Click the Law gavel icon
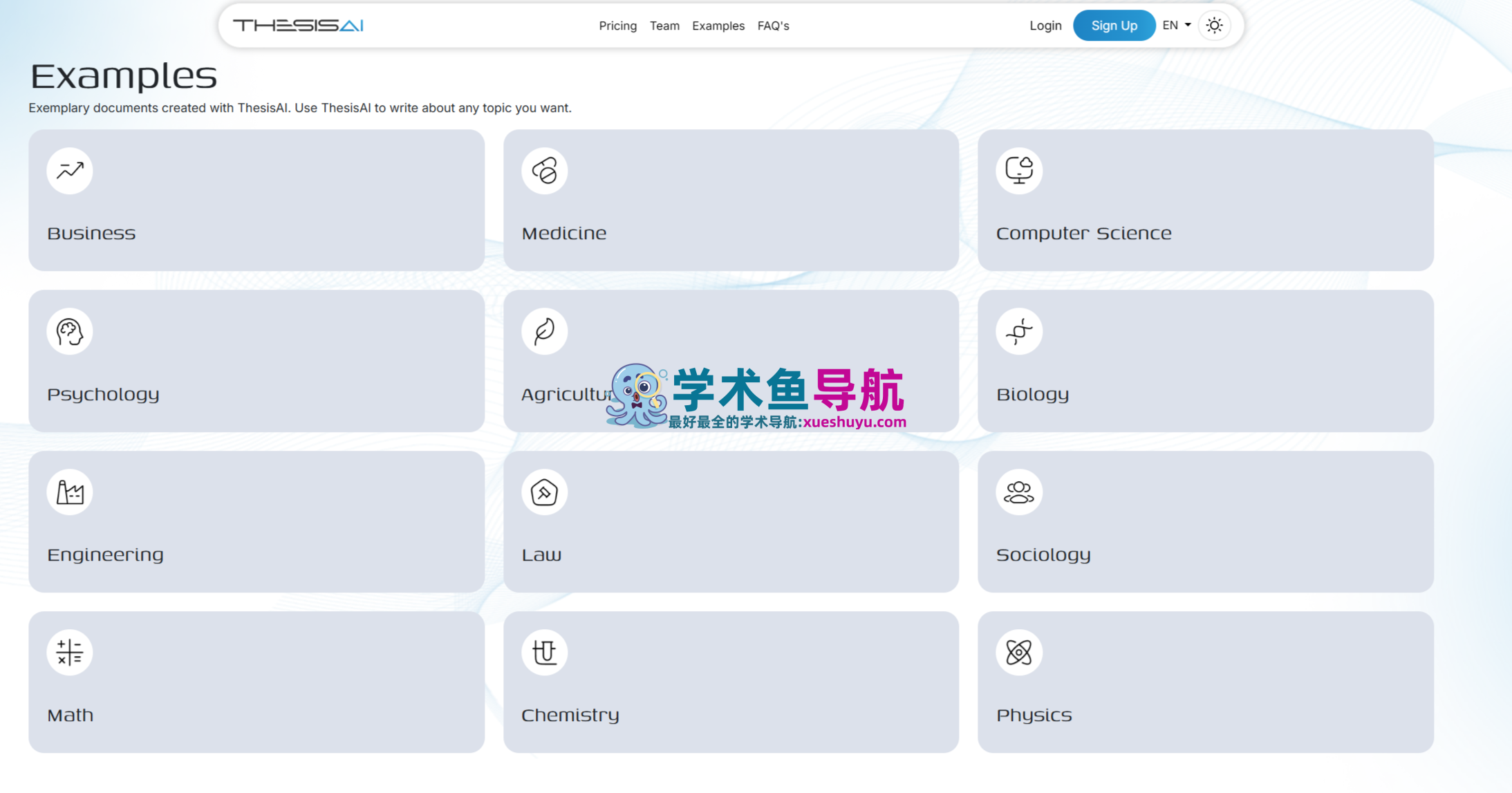 (544, 492)
